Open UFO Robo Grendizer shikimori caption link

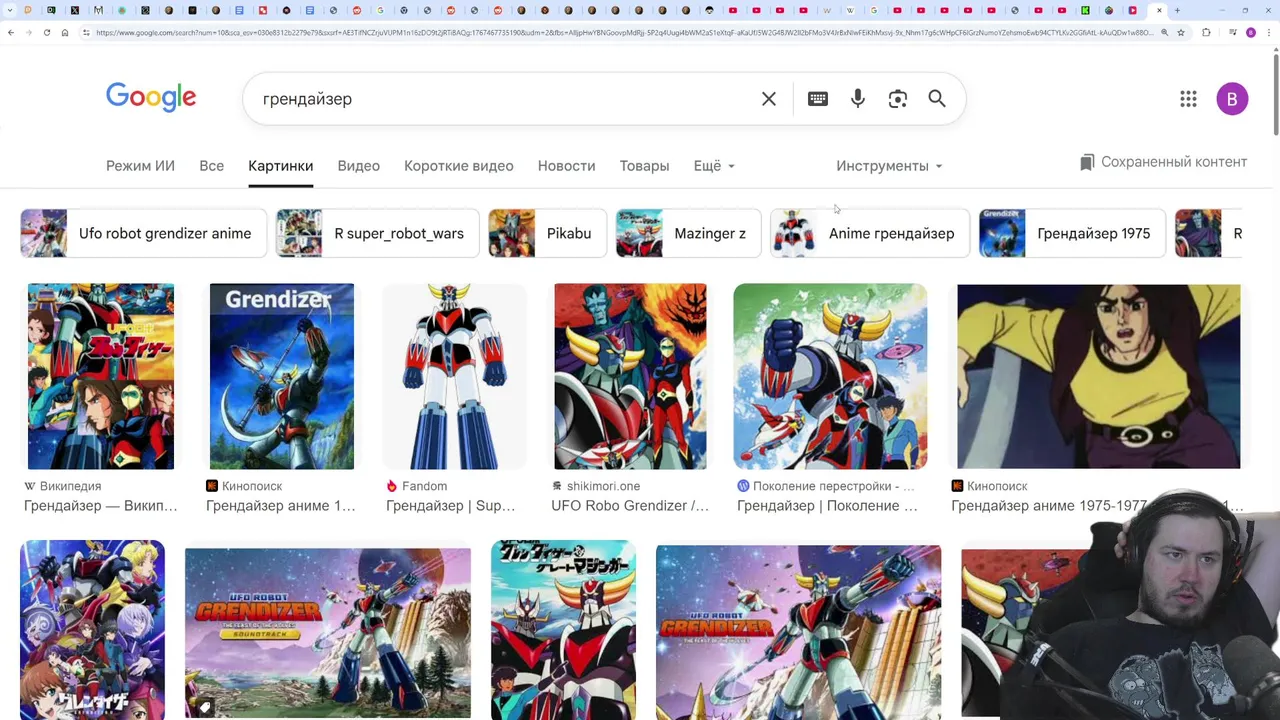tap(630, 506)
